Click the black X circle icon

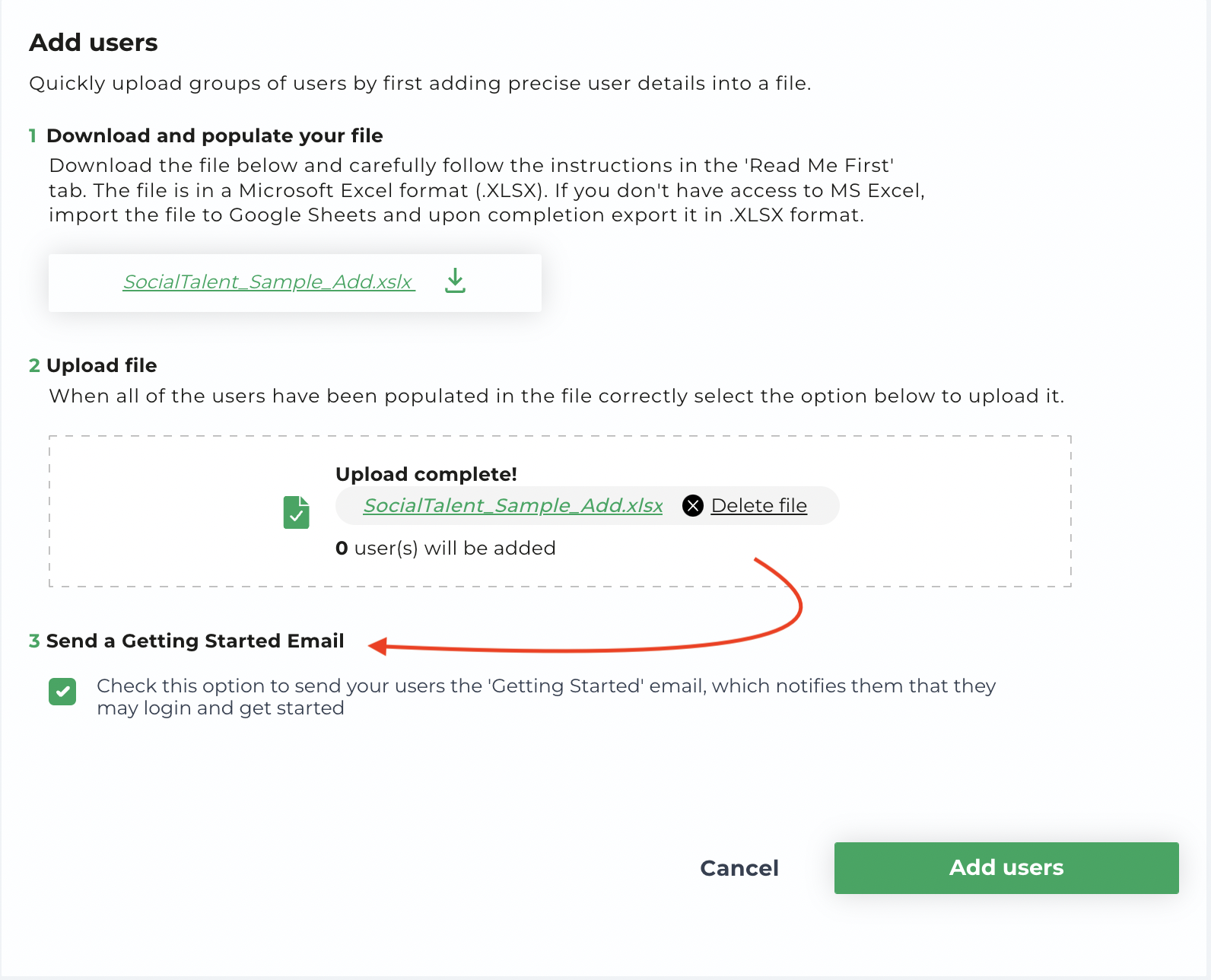(x=693, y=505)
